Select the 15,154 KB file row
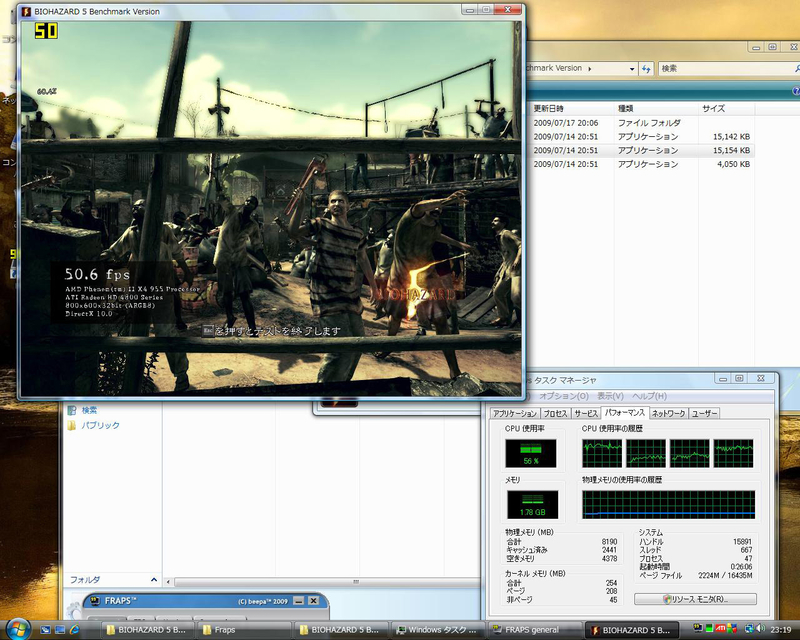 641,151
